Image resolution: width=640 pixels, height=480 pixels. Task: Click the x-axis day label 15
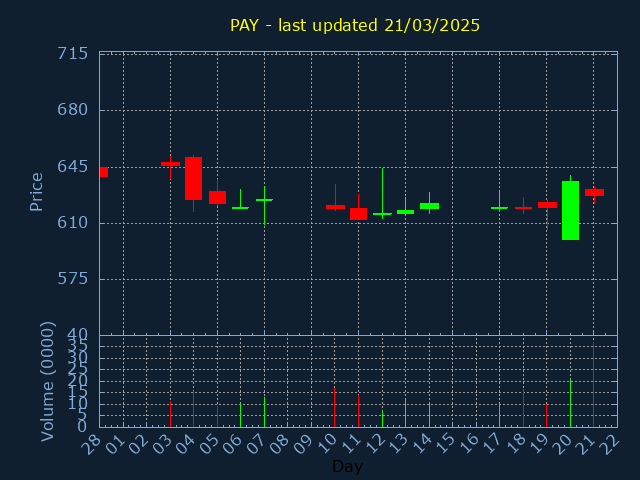click(x=444, y=444)
